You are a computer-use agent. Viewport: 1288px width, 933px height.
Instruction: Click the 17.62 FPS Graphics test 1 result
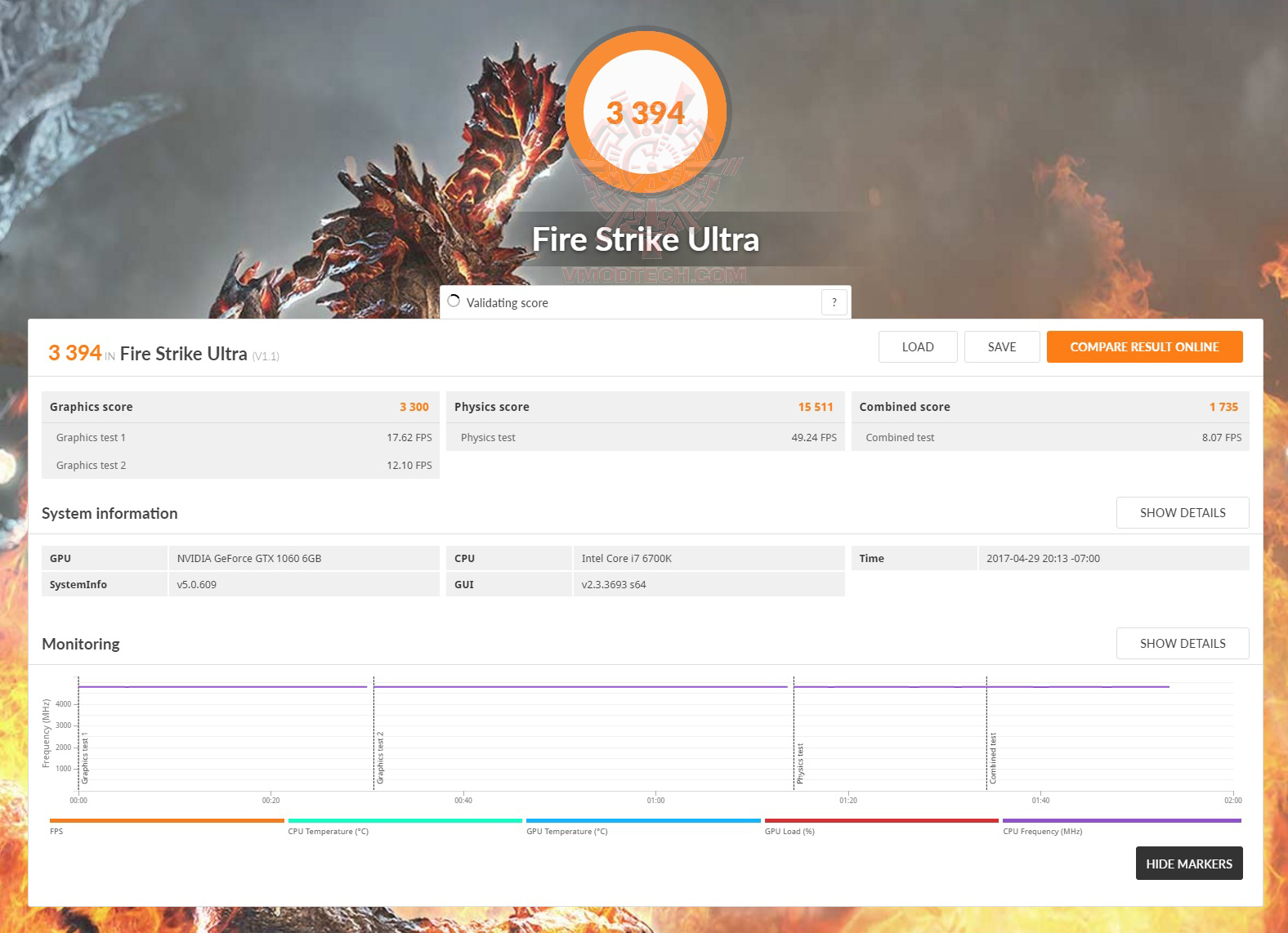(409, 438)
